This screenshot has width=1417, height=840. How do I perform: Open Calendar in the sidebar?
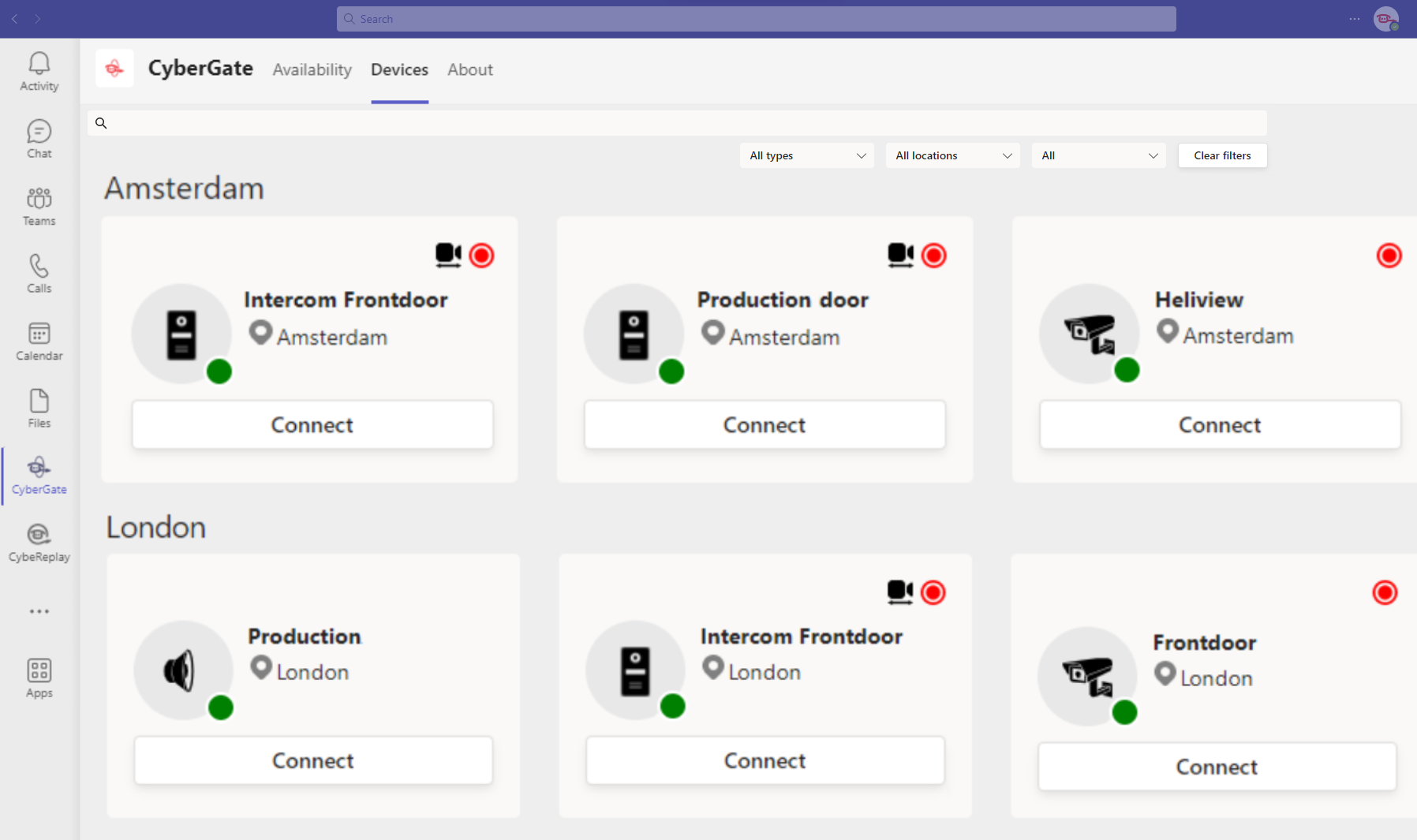coord(39,342)
